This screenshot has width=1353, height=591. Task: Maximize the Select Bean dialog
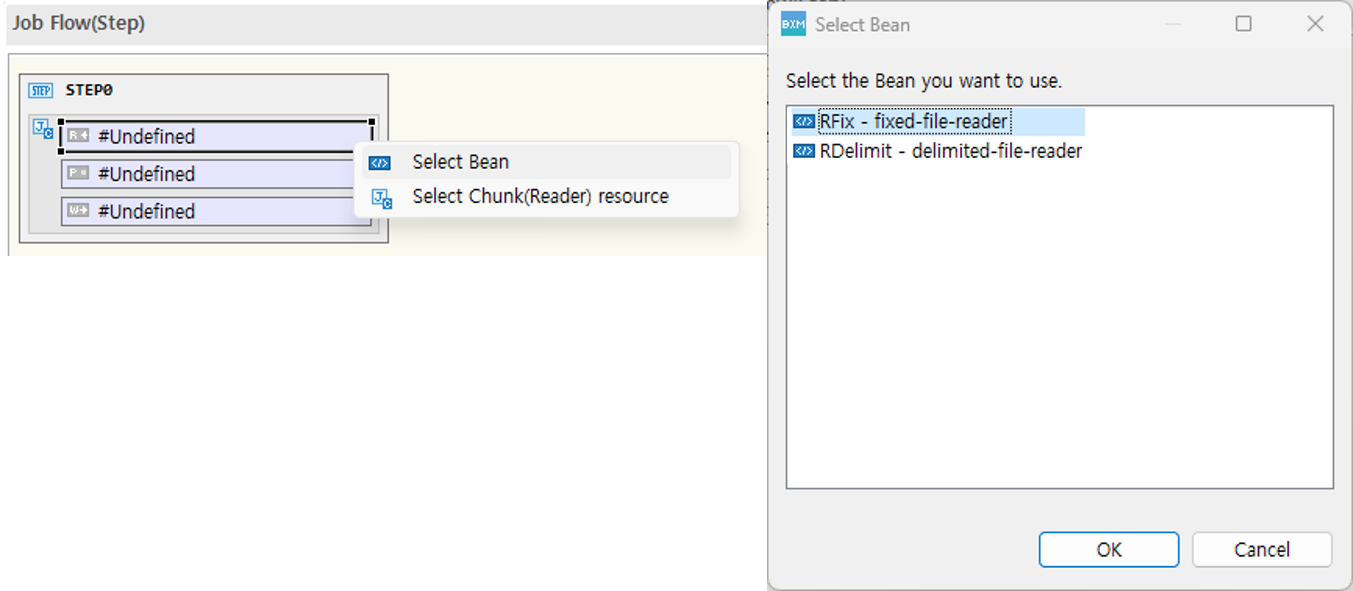(x=1243, y=24)
